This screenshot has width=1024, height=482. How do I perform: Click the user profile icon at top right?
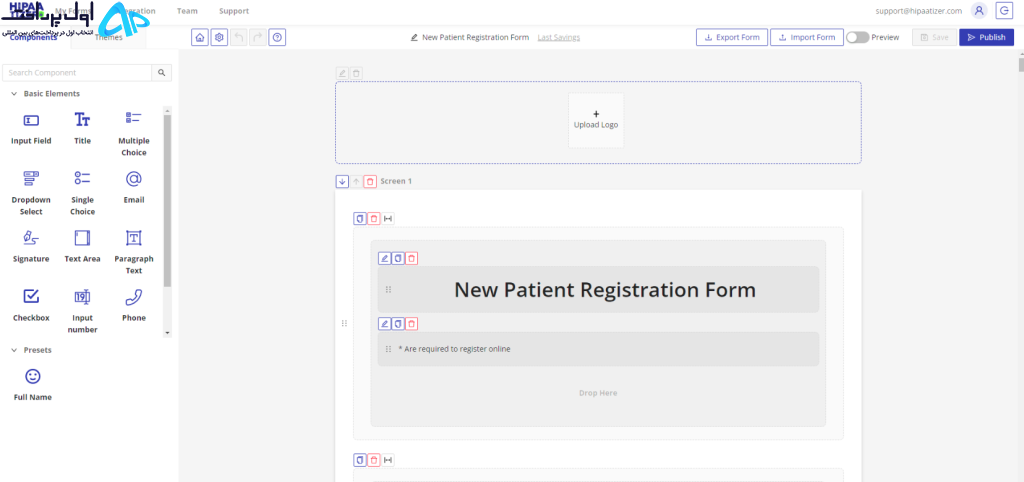(x=978, y=10)
